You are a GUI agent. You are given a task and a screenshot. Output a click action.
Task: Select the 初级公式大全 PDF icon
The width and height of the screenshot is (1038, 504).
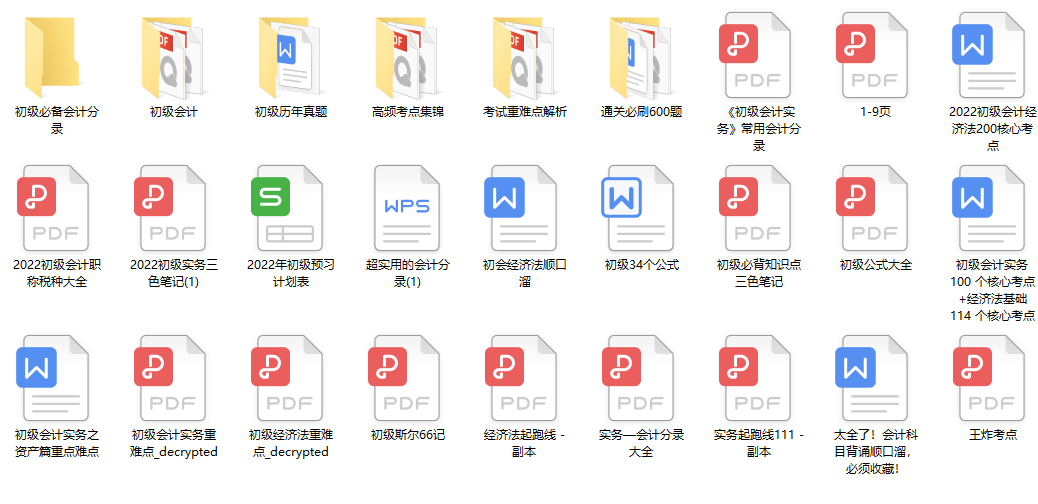pos(872,209)
